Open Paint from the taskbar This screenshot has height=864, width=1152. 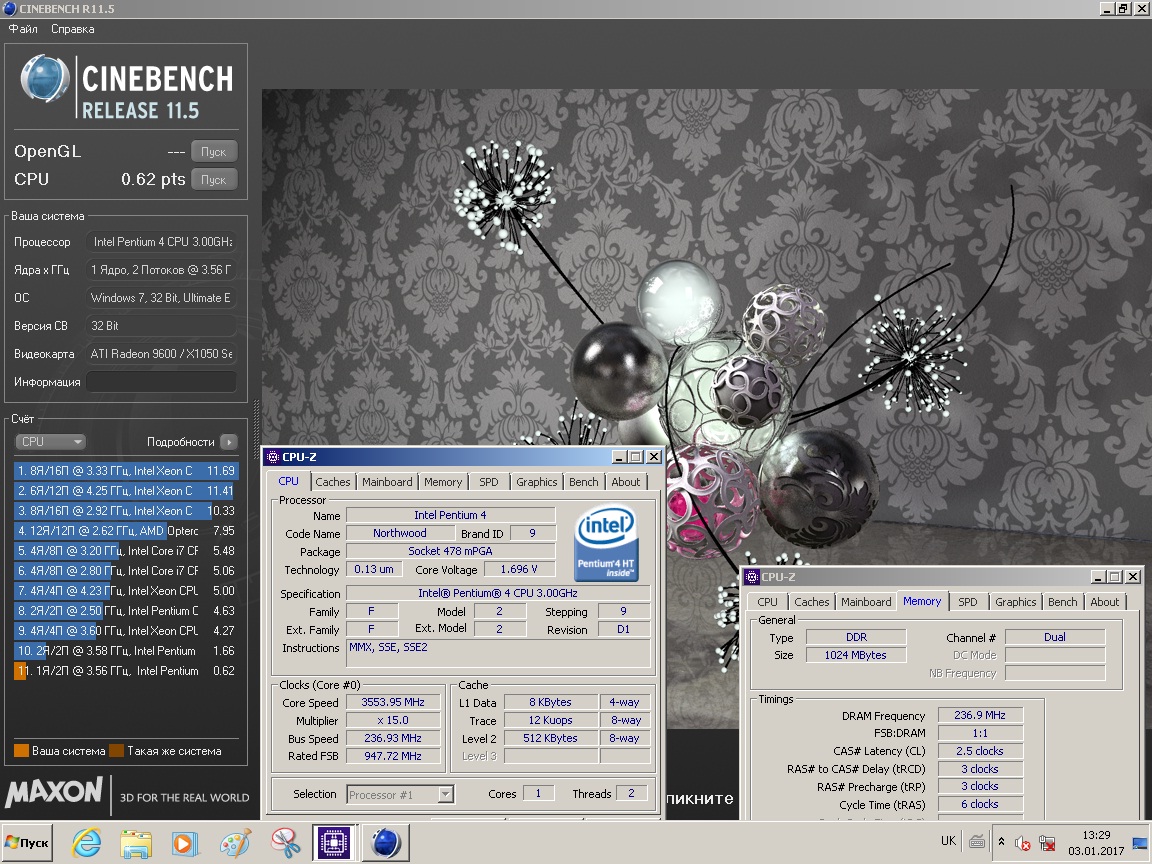(x=236, y=843)
